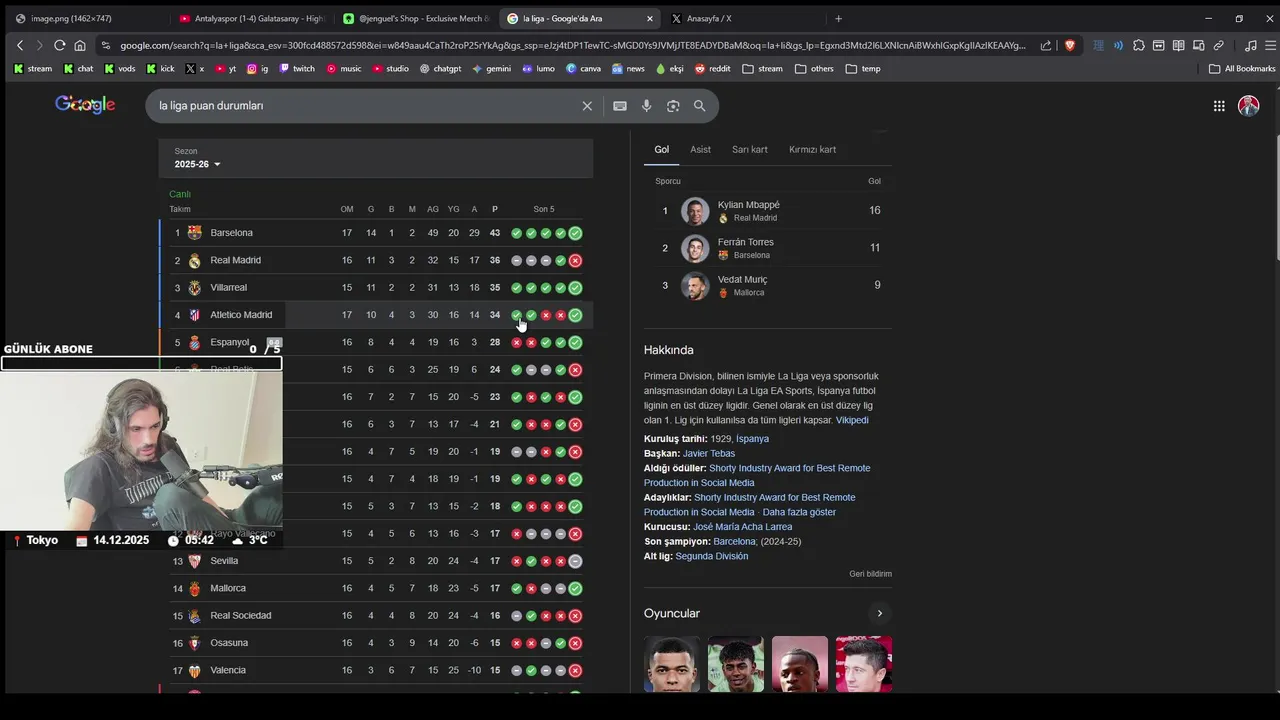Start Google voice search microphone
This screenshot has height=720, width=1280.
click(x=646, y=106)
